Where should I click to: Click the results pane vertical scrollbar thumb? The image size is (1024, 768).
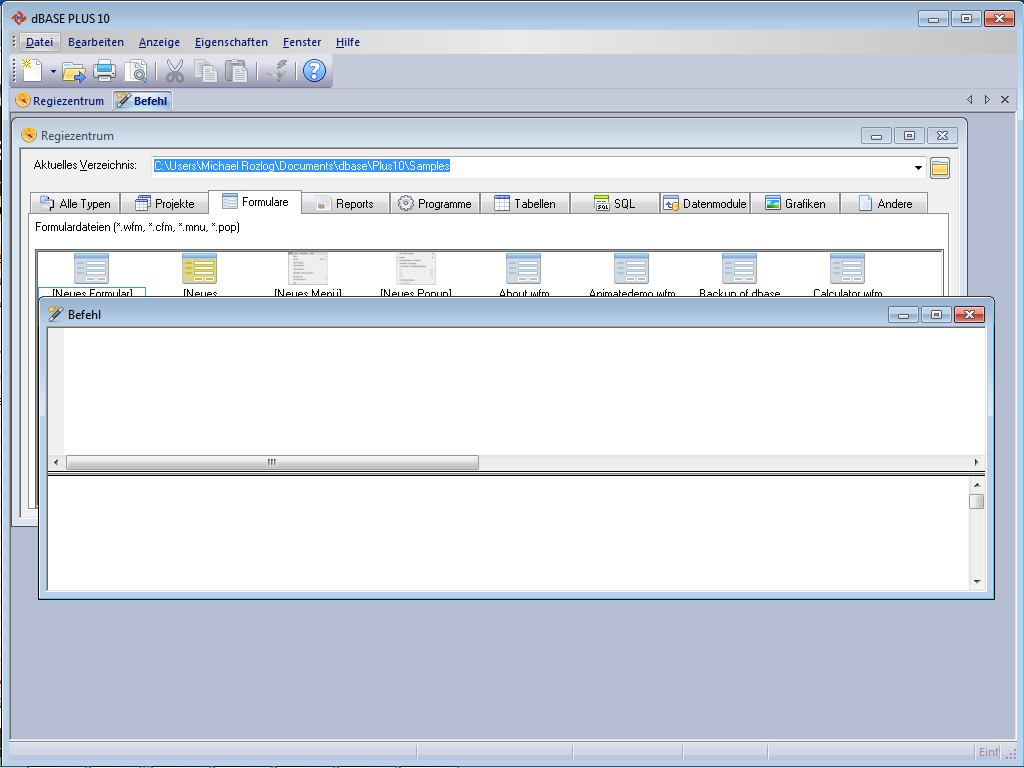click(977, 502)
